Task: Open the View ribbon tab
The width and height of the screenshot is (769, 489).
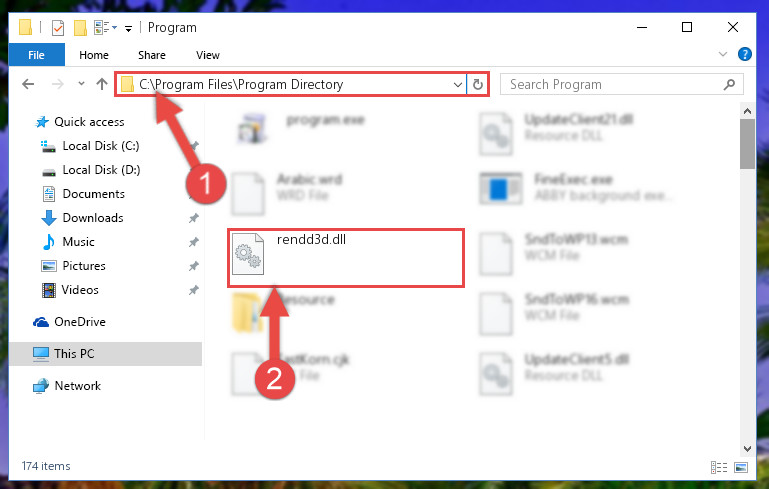Action: click(207, 55)
